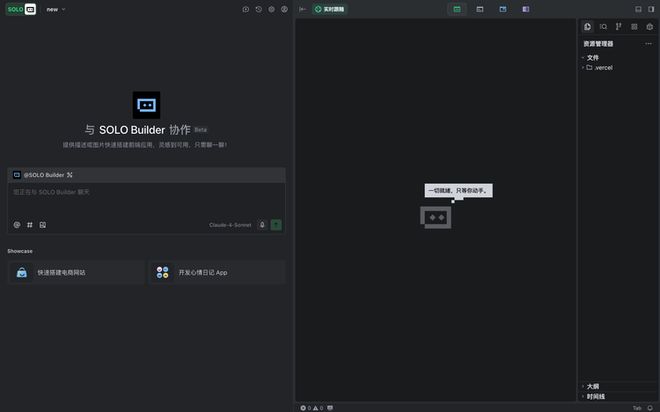
Task: Open the 'new' project dropdown
Action: coord(56,9)
